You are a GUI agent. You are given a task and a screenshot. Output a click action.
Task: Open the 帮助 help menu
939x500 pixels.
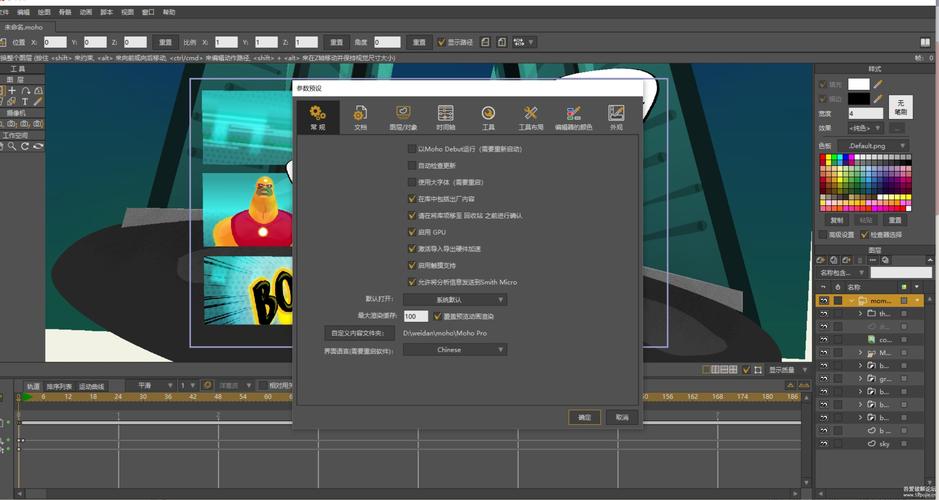(169, 12)
